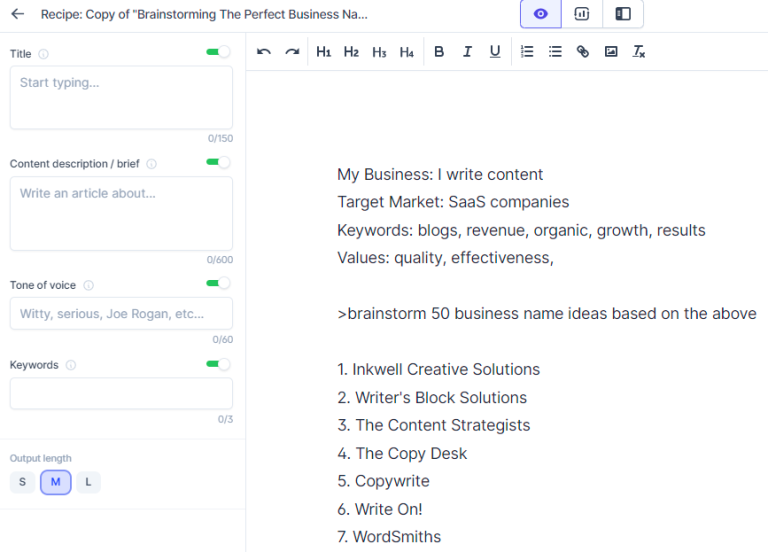Screen dimensions: 768x552
Task: Switch off the Tone of voice toggle
Action: tap(218, 283)
